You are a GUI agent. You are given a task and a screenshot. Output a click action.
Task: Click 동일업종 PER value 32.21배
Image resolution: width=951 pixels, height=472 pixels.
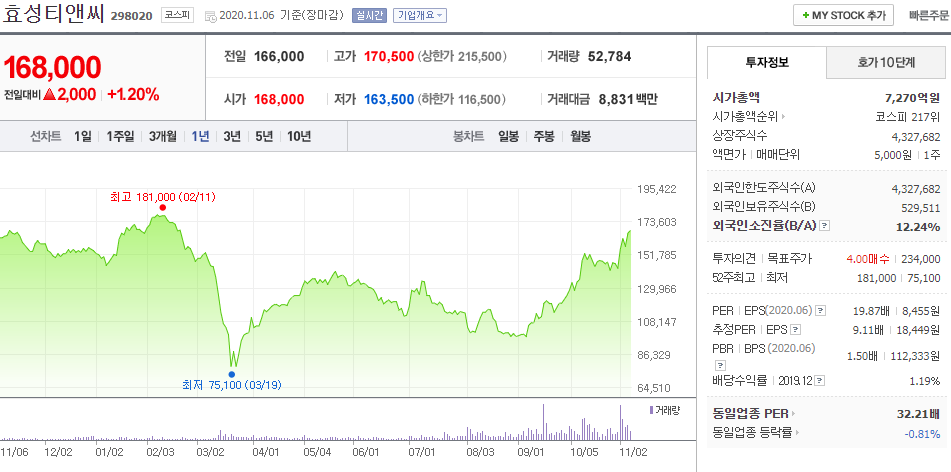pyautogui.click(x=918, y=414)
